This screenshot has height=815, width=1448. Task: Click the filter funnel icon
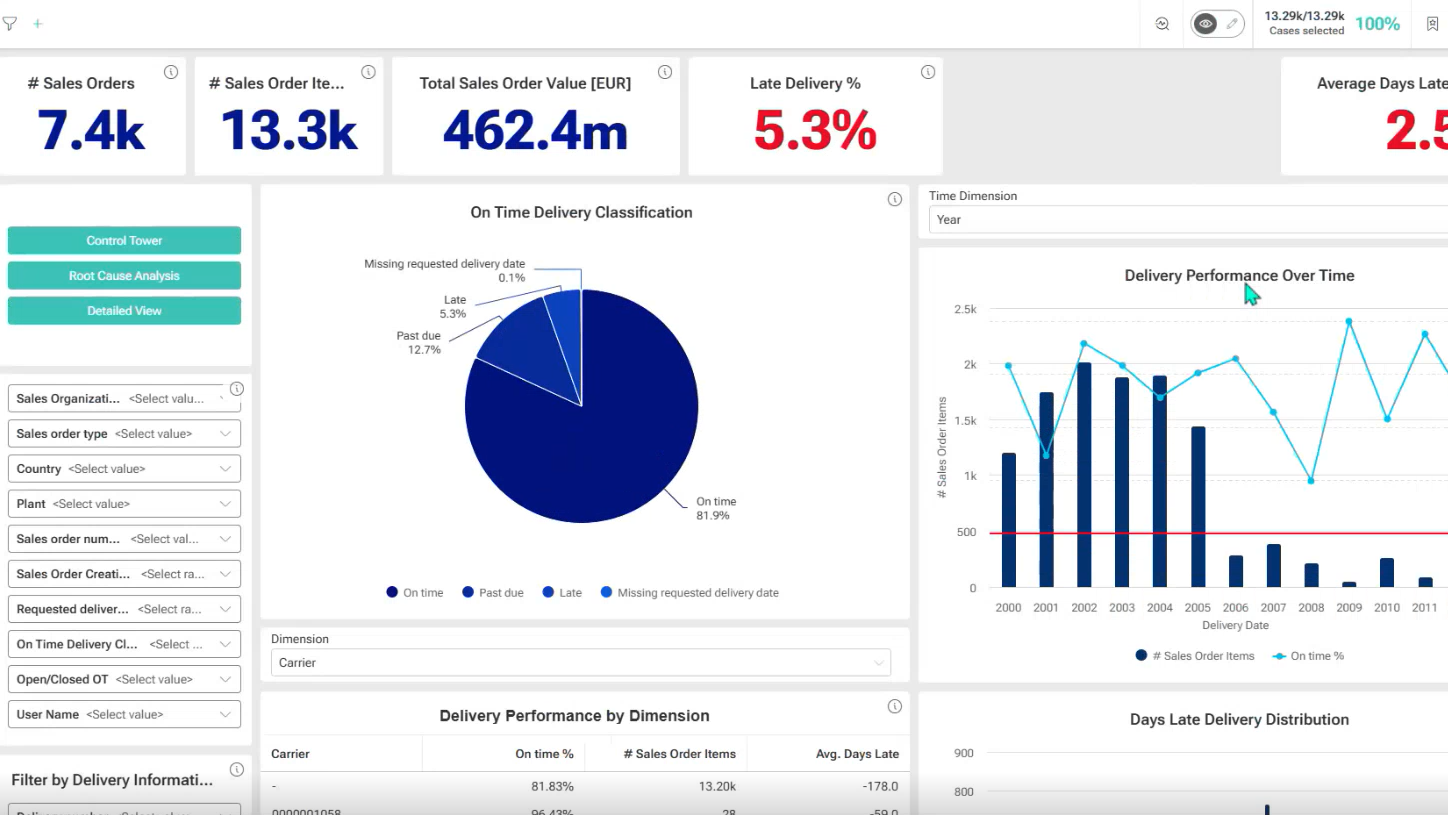coord(10,23)
